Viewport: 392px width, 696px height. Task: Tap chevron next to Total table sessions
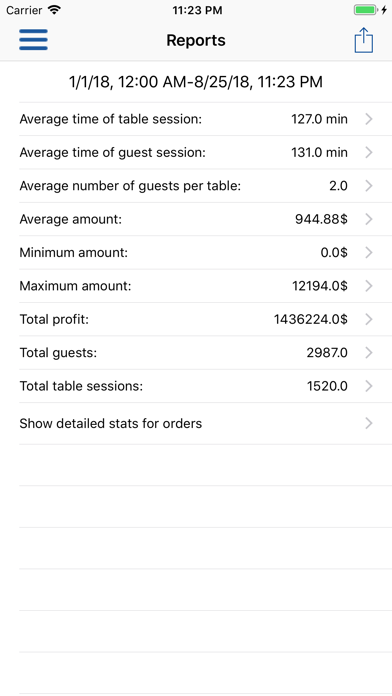click(368, 386)
